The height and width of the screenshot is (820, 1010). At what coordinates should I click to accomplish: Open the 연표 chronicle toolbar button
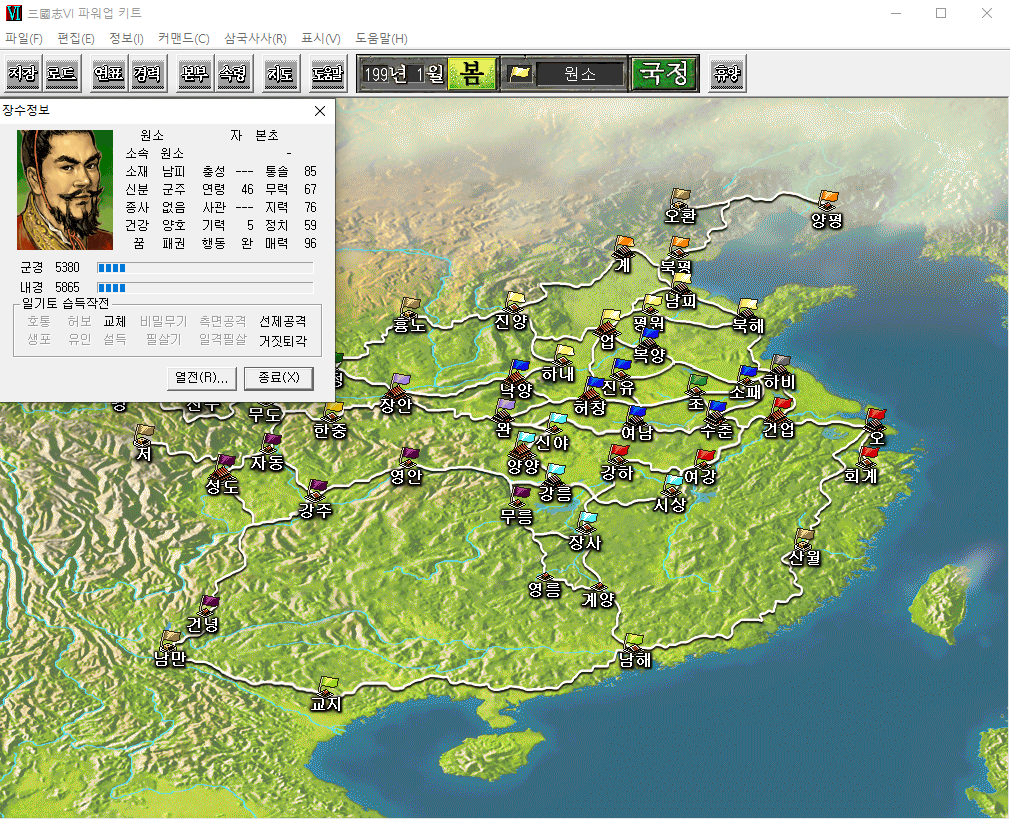click(x=108, y=73)
